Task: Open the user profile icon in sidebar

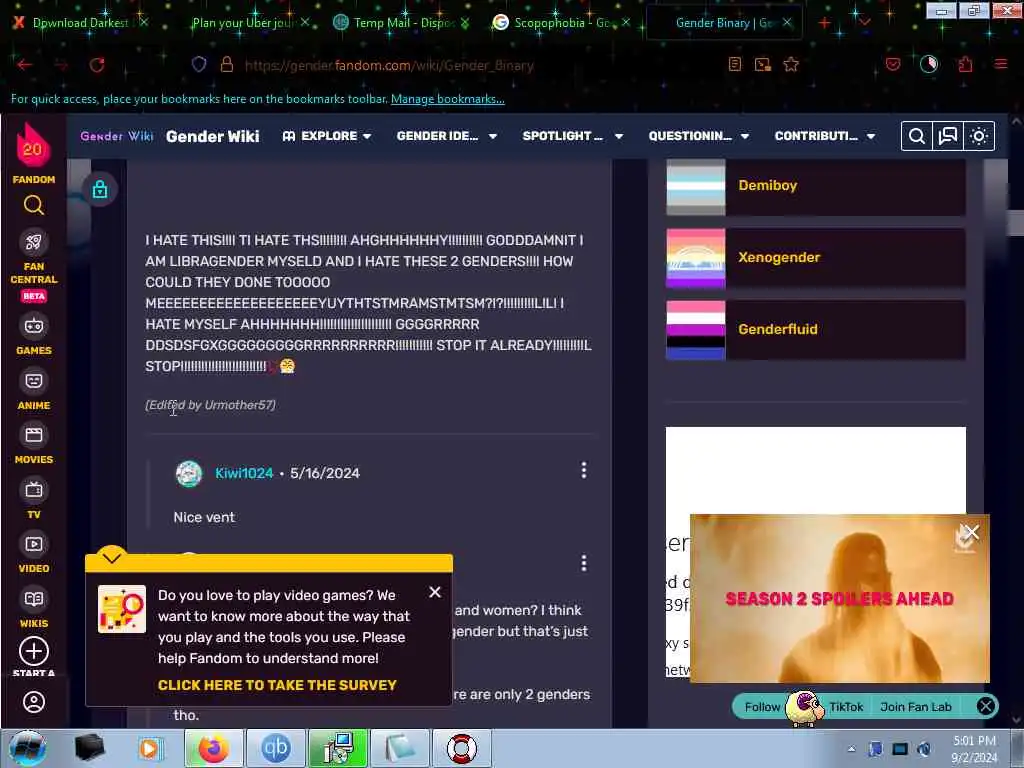Action: pos(34,702)
